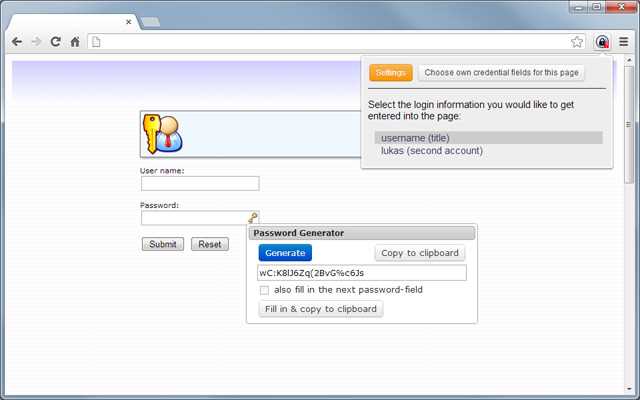Focus the Password input field
Viewport: 640px width, 400px height.
200,218
